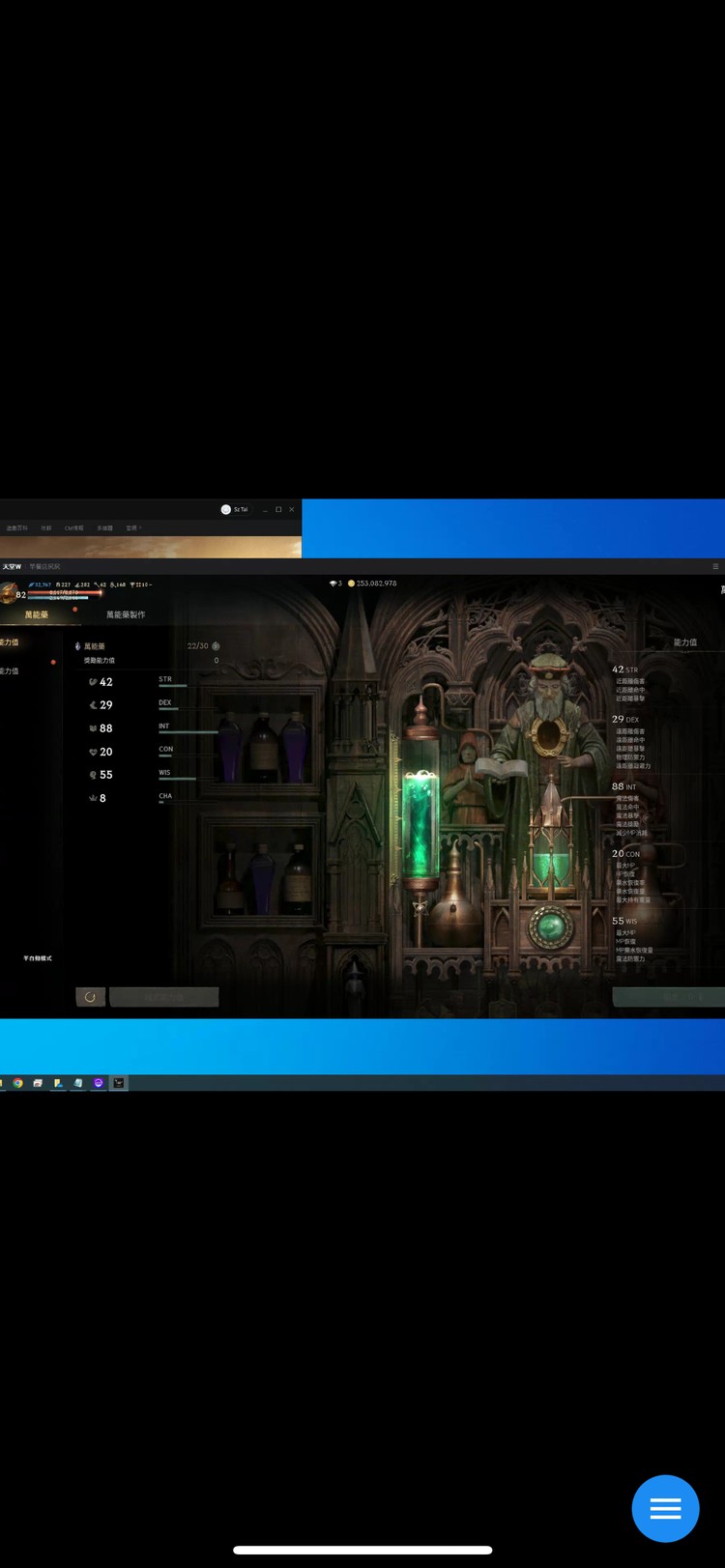This screenshot has height=1568, width=725.
Task: Select the second 能力值 sidebar item with red dot
Action: (10, 670)
